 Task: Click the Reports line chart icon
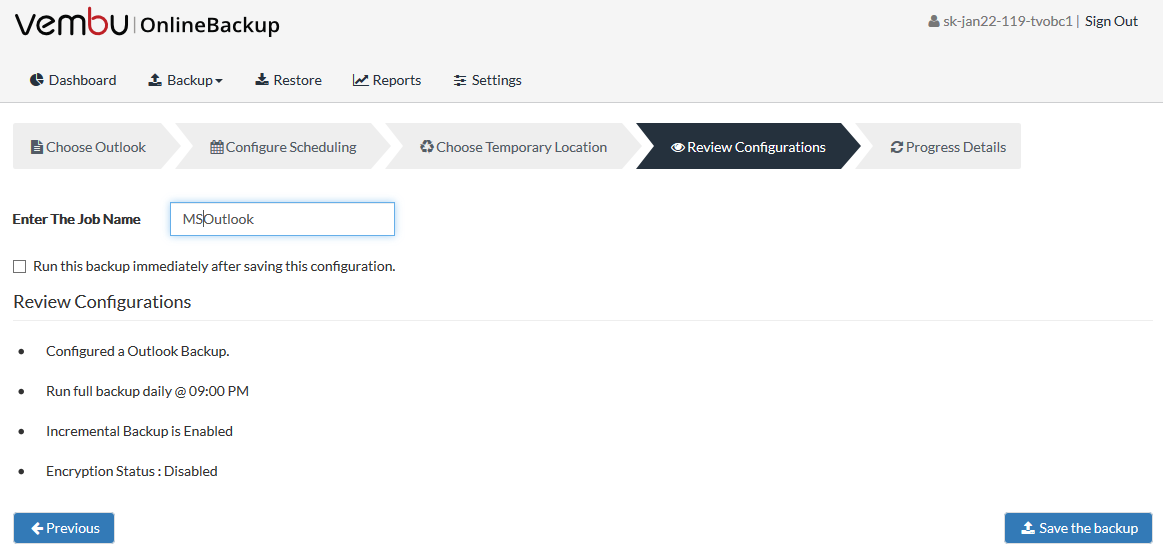click(360, 80)
